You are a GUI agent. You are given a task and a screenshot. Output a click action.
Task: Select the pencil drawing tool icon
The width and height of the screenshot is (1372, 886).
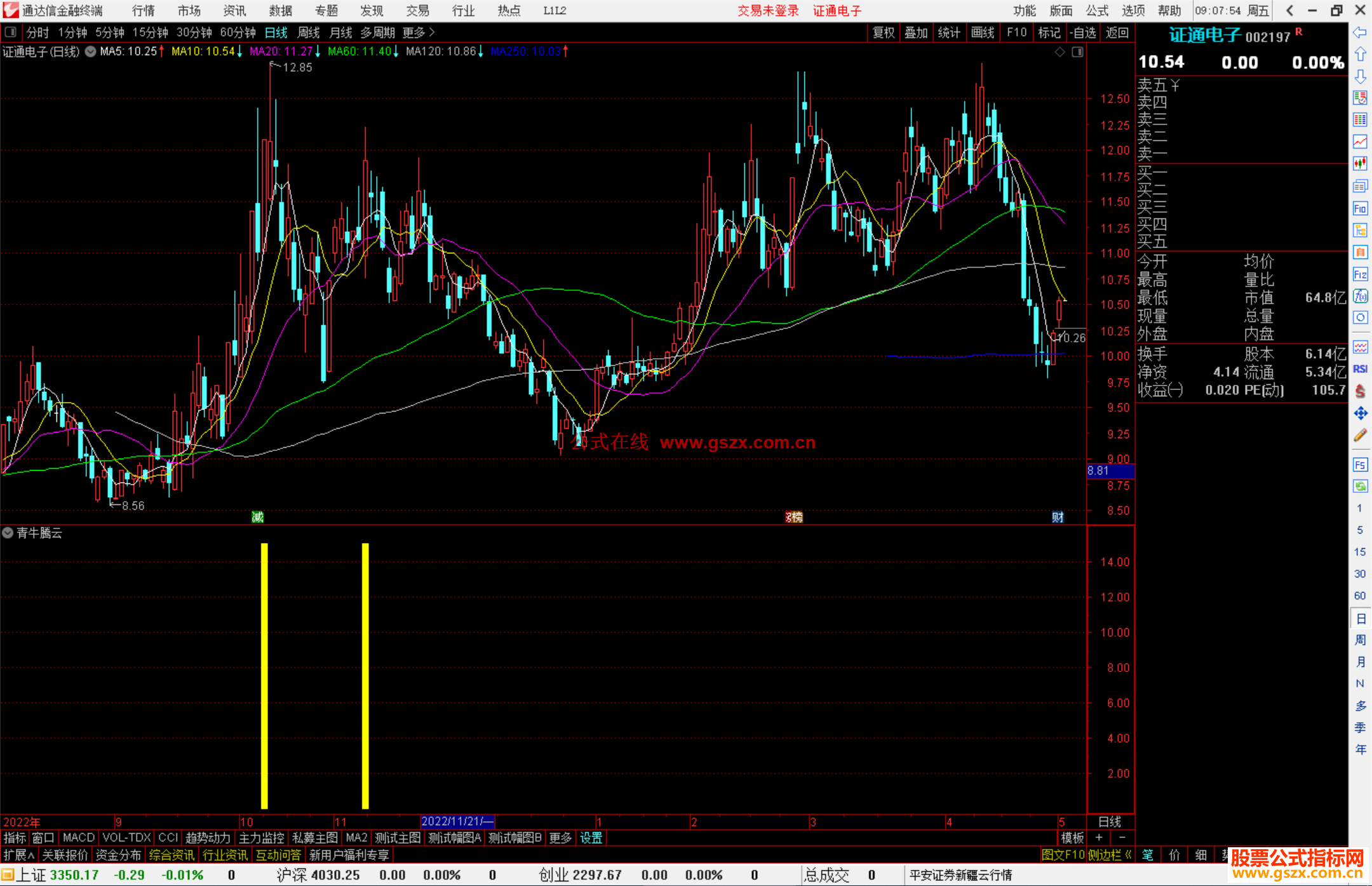click(x=1360, y=435)
